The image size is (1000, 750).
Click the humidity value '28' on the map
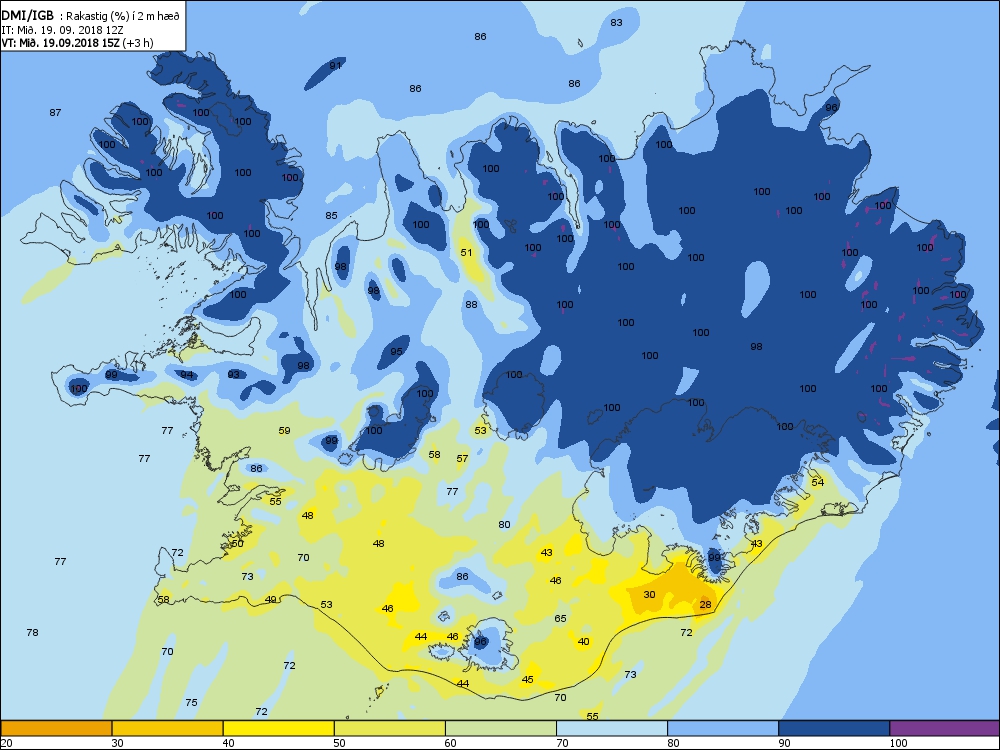coord(705,605)
